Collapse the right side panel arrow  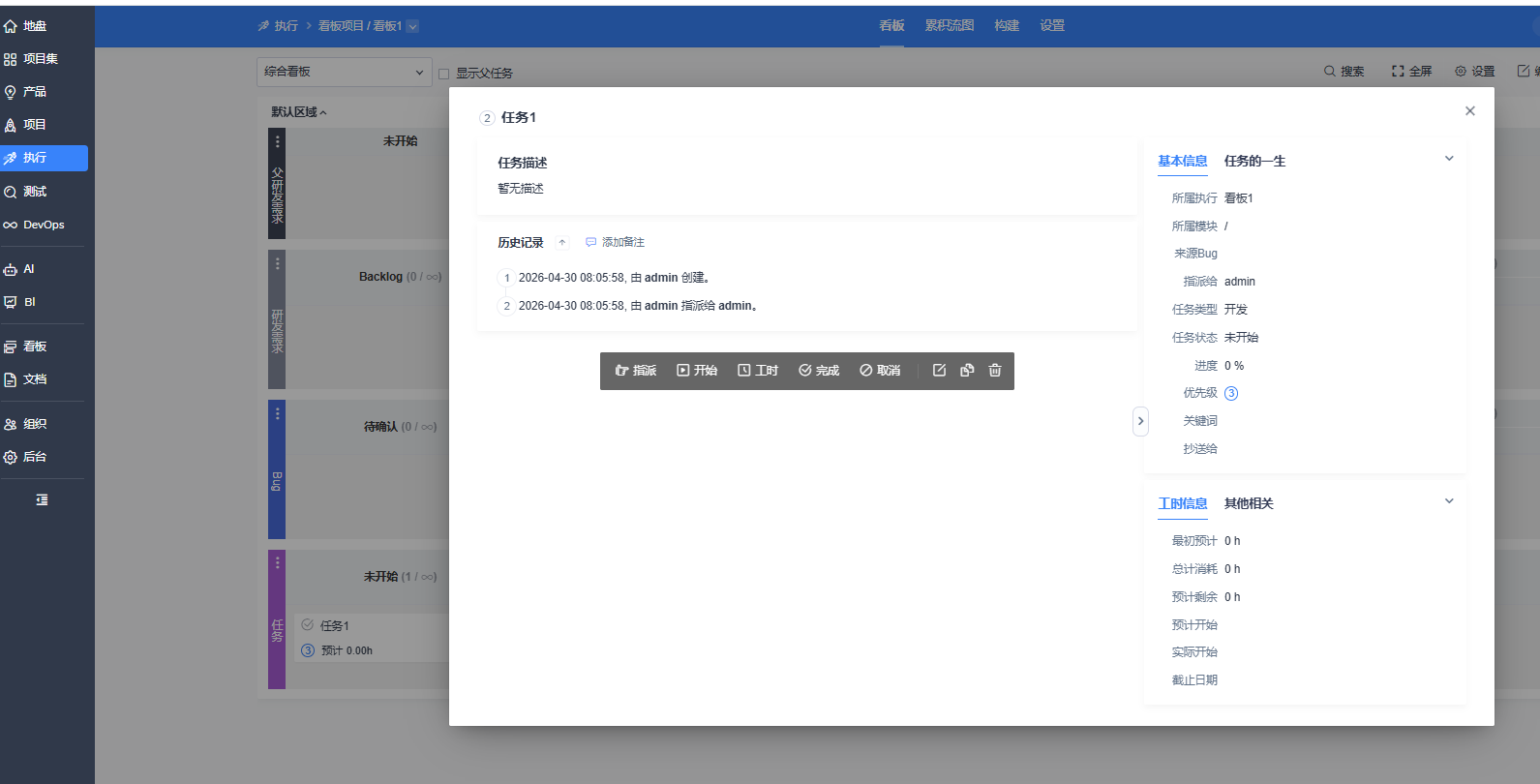(1140, 421)
